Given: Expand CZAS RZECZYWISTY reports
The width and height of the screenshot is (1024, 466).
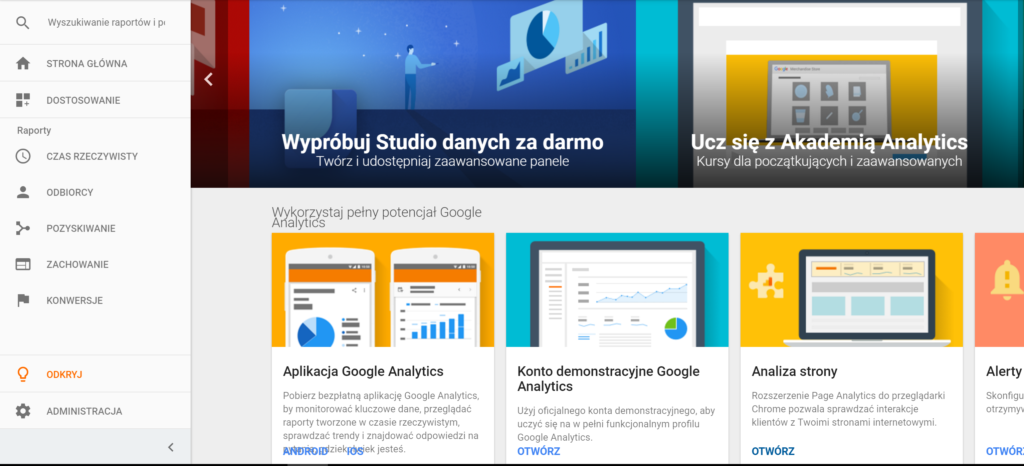Looking at the screenshot, I should 92,157.
